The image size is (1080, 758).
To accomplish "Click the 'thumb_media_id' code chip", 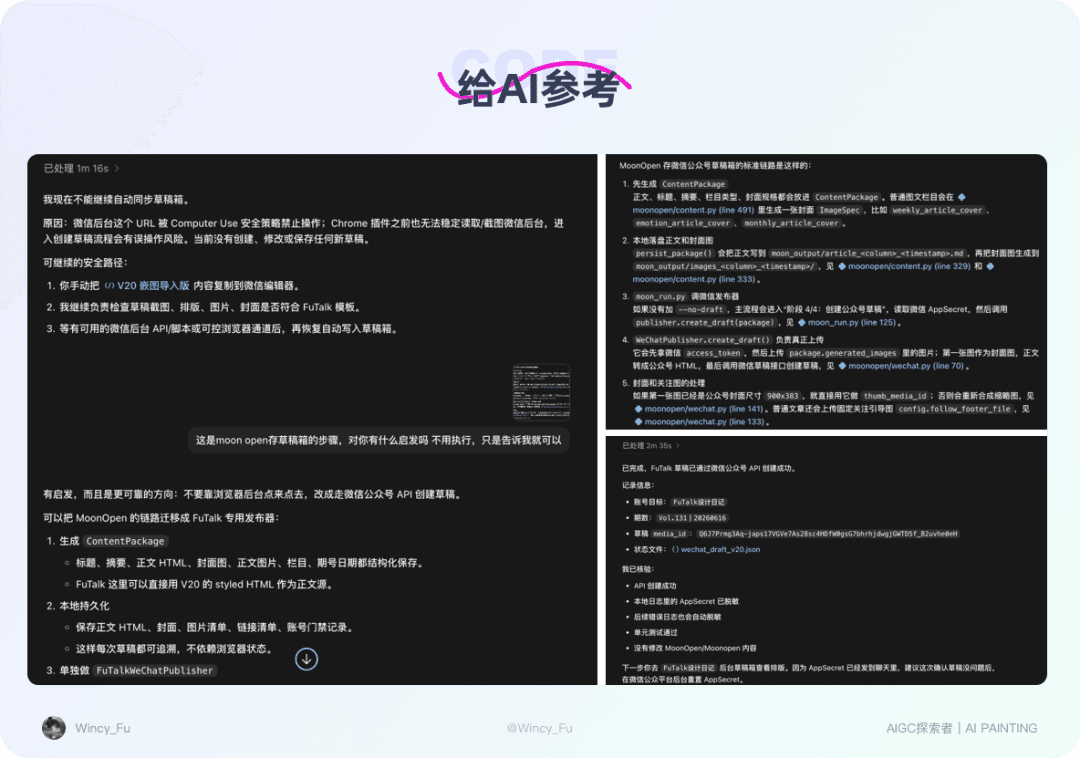I will point(895,396).
